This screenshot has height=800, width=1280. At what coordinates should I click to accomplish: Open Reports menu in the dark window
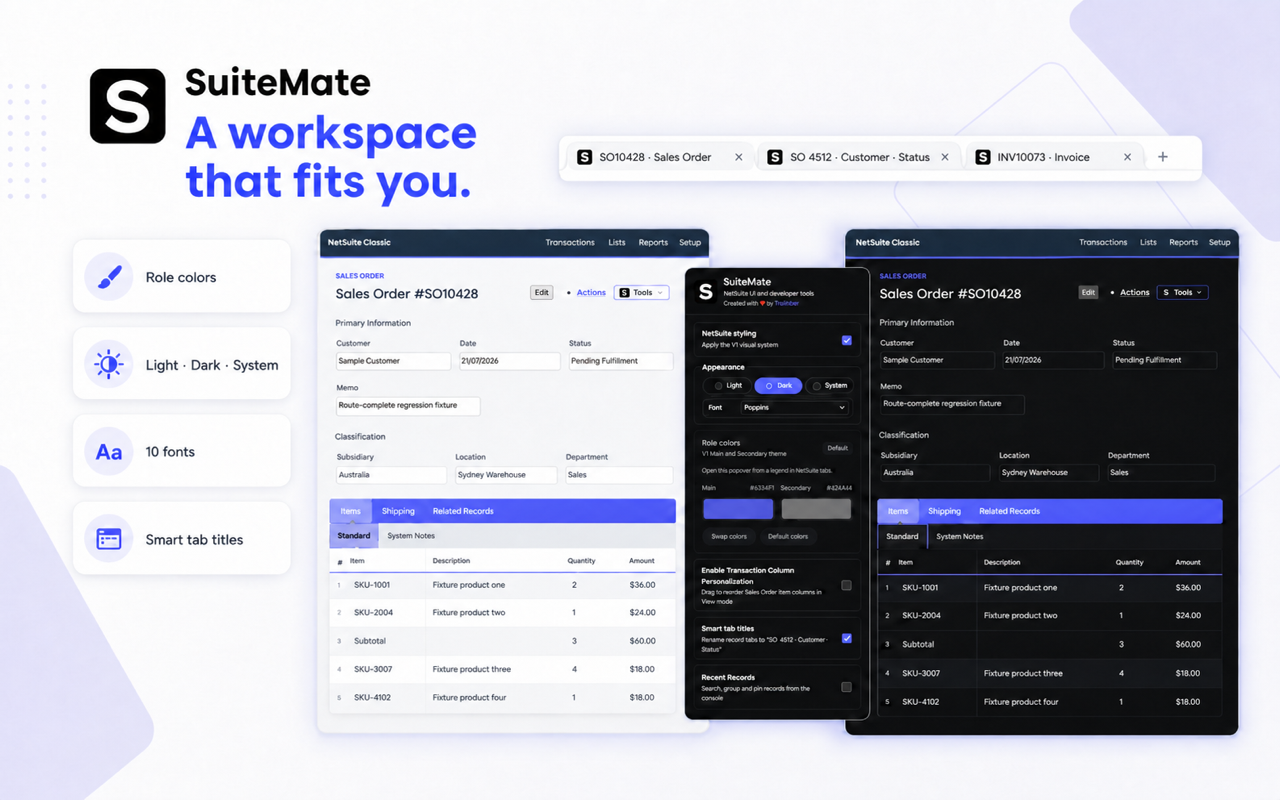click(x=1183, y=242)
